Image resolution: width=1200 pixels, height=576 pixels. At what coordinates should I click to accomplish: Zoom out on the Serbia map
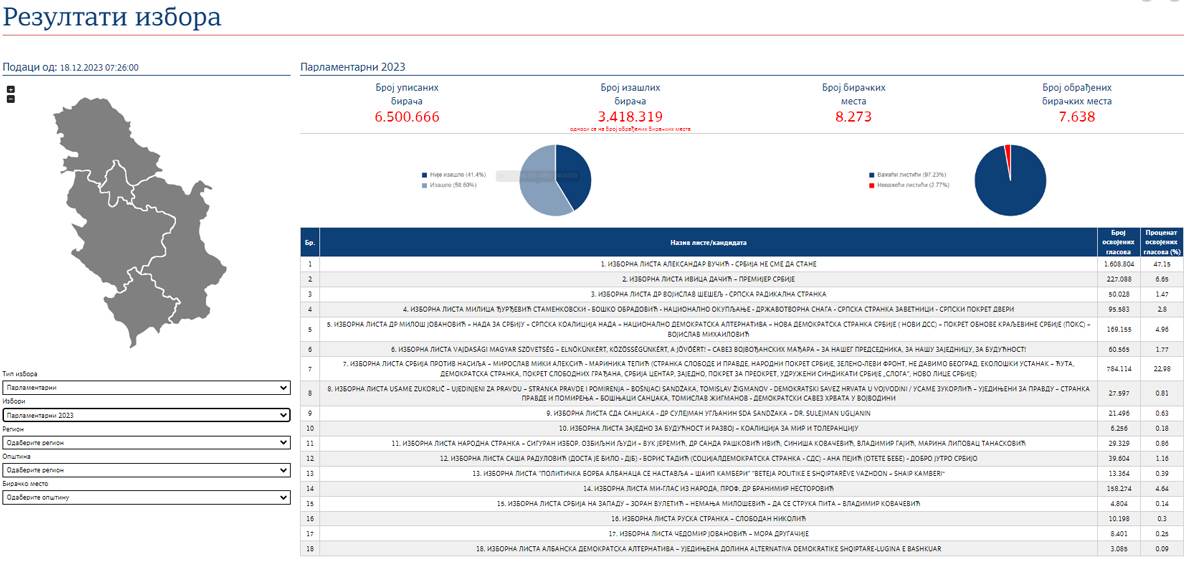tap(11, 99)
